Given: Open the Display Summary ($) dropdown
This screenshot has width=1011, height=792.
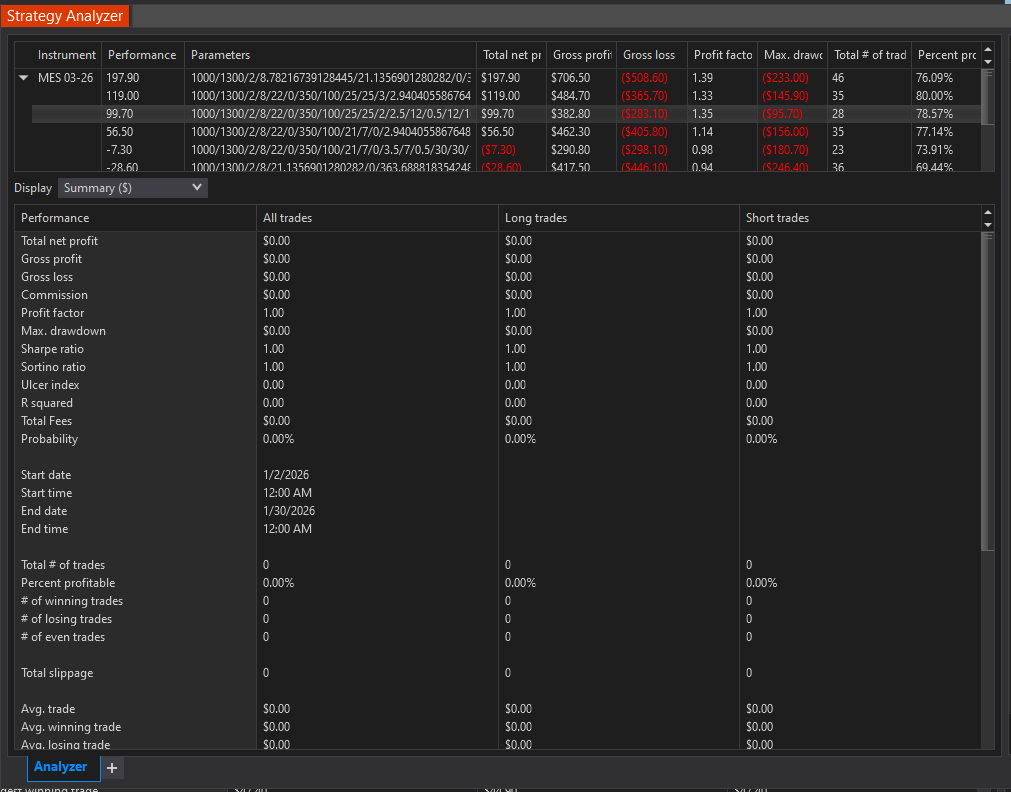Looking at the screenshot, I should 132,188.
